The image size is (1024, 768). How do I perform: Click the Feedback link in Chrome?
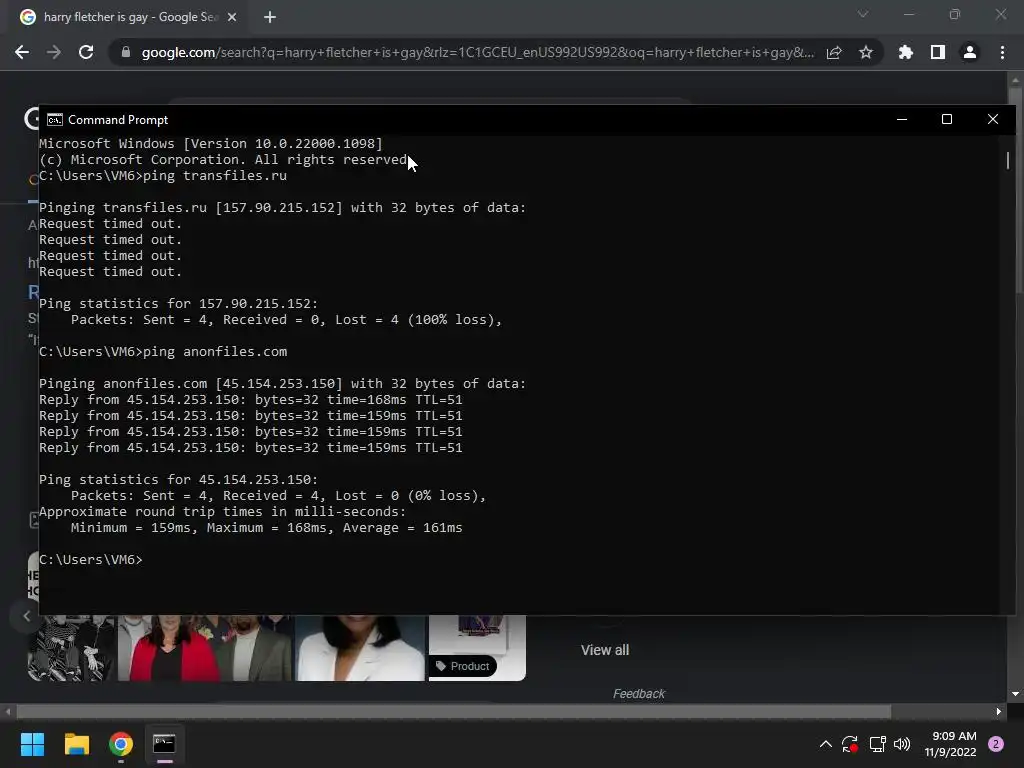[x=639, y=694]
